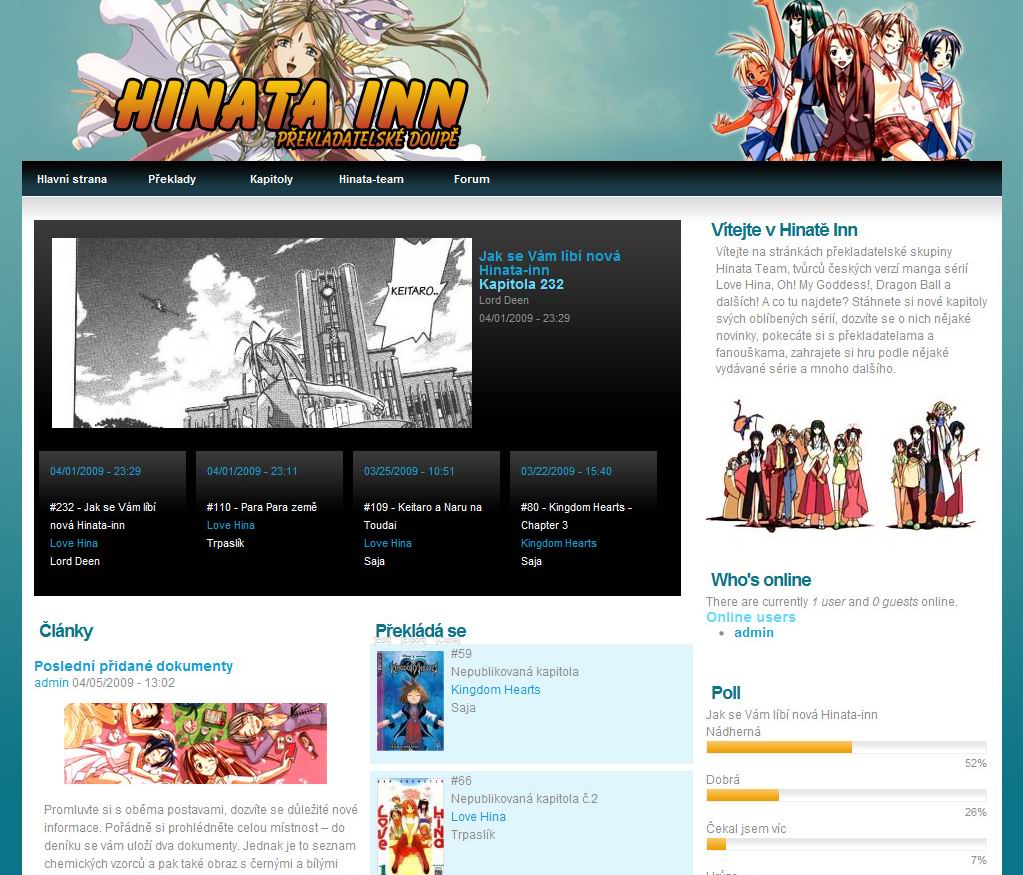
Task: Open the Forum menu item
Action: 471,179
